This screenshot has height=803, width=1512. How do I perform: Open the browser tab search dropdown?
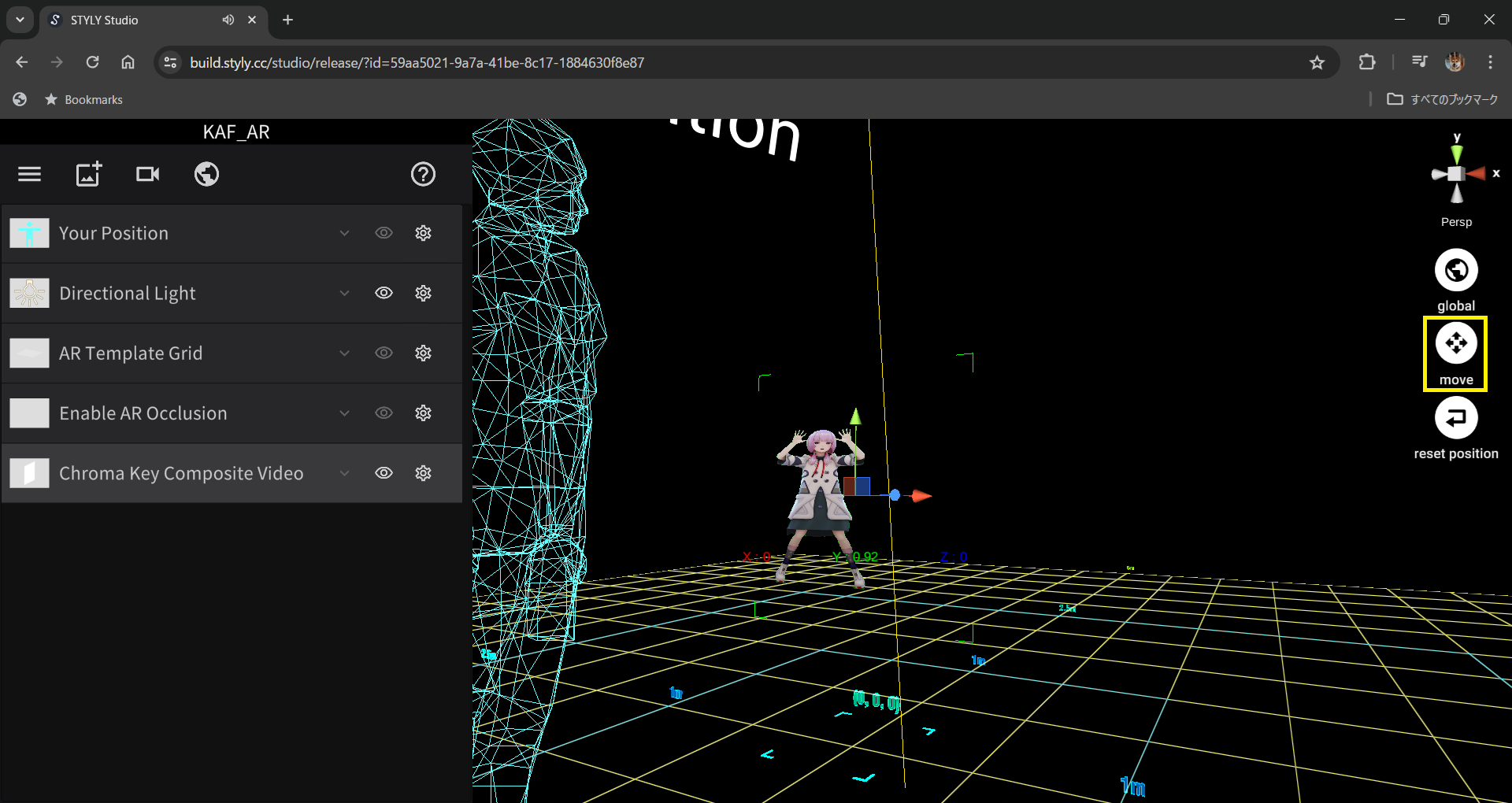20,20
